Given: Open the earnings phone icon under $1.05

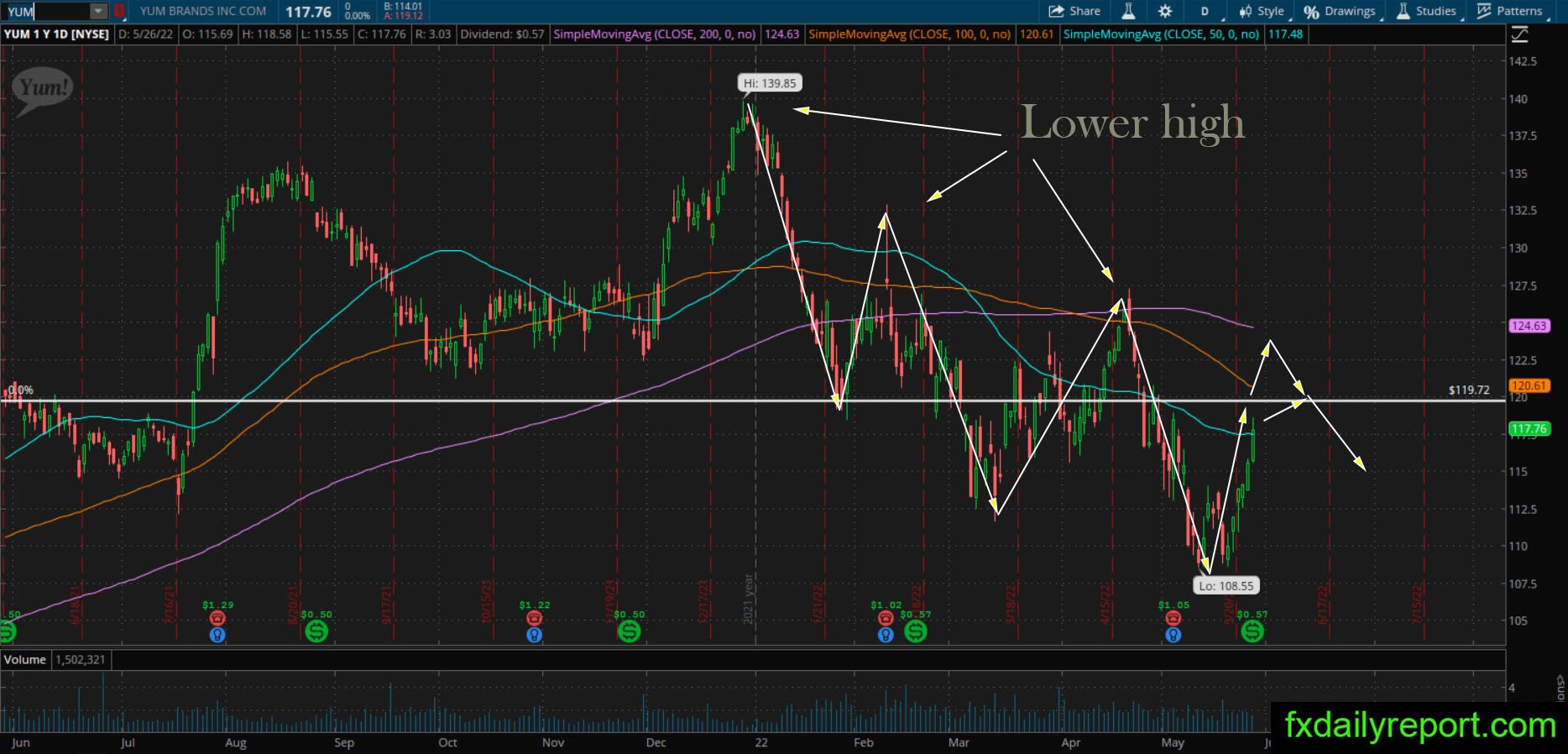Looking at the screenshot, I should coord(1173,619).
